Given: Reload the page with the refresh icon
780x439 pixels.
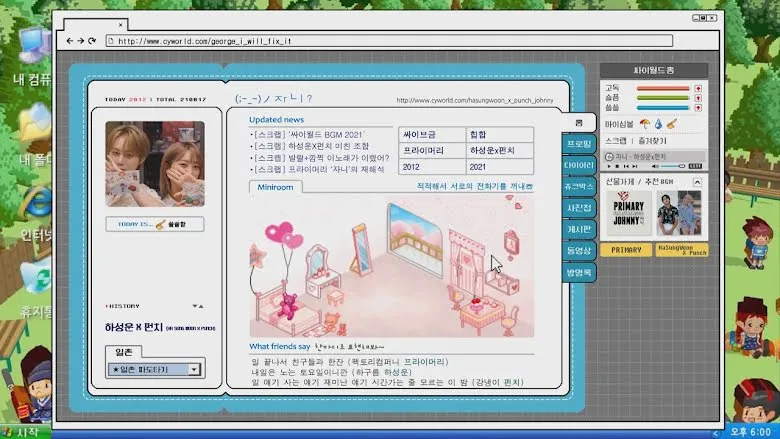Looking at the screenshot, I should click(92, 41).
